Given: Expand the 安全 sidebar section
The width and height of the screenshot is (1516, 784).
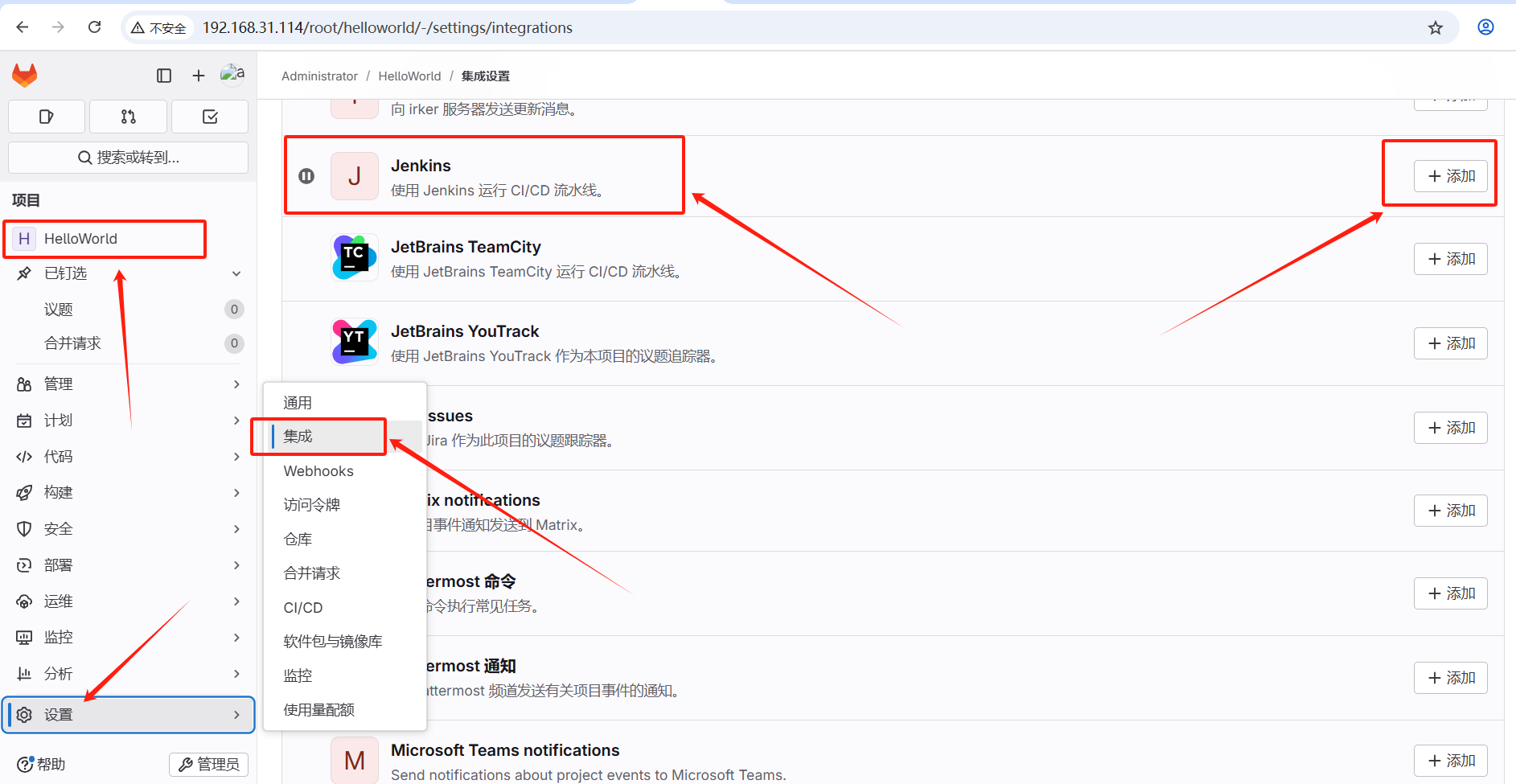Looking at the screenshot, I should point(129,529).
